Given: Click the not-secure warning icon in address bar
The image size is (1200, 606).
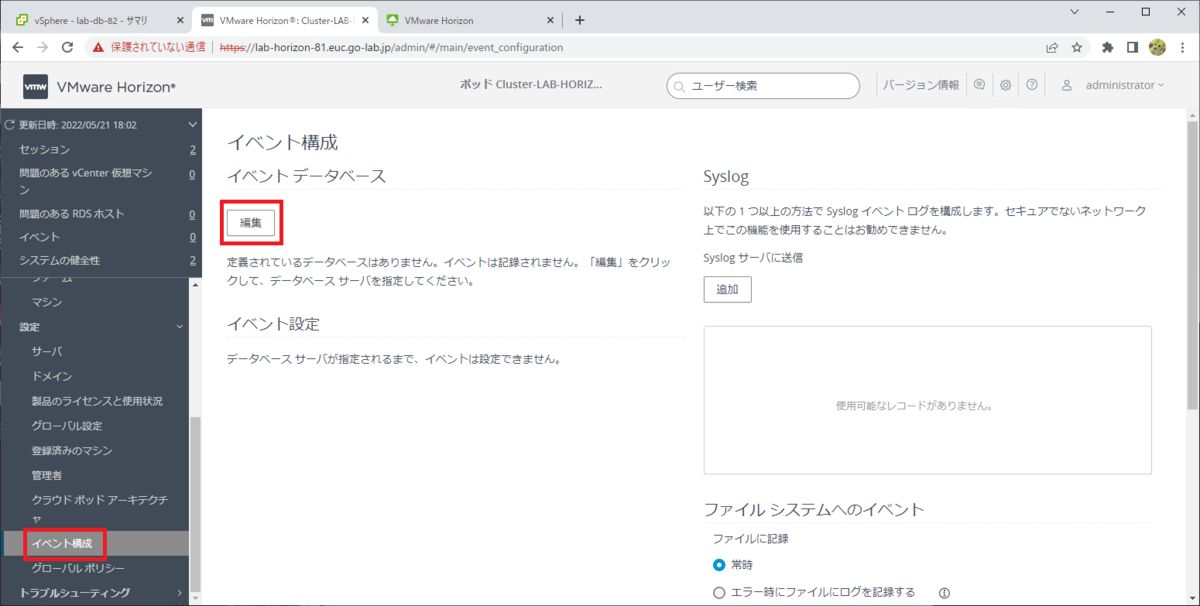Looking at the screenshot, I should click(x=99, y=47).
